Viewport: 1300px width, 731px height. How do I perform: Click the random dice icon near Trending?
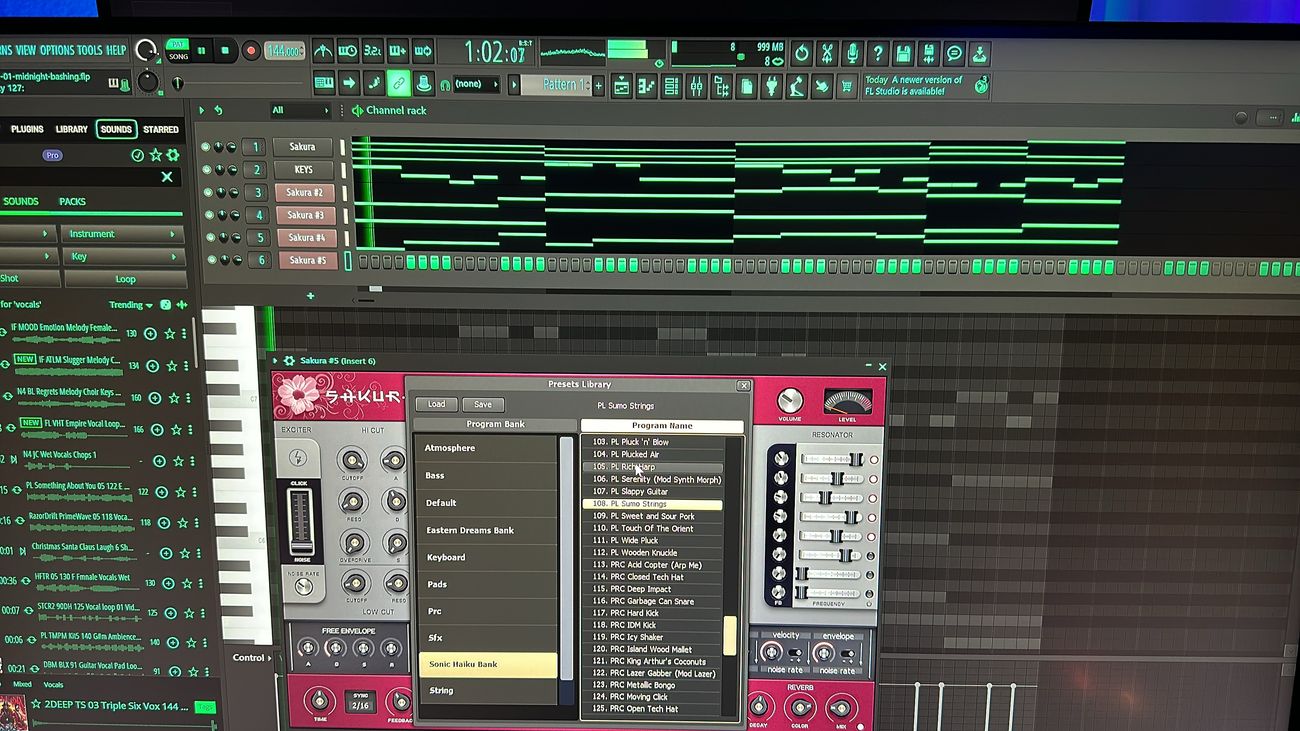(x=166, y=305)
